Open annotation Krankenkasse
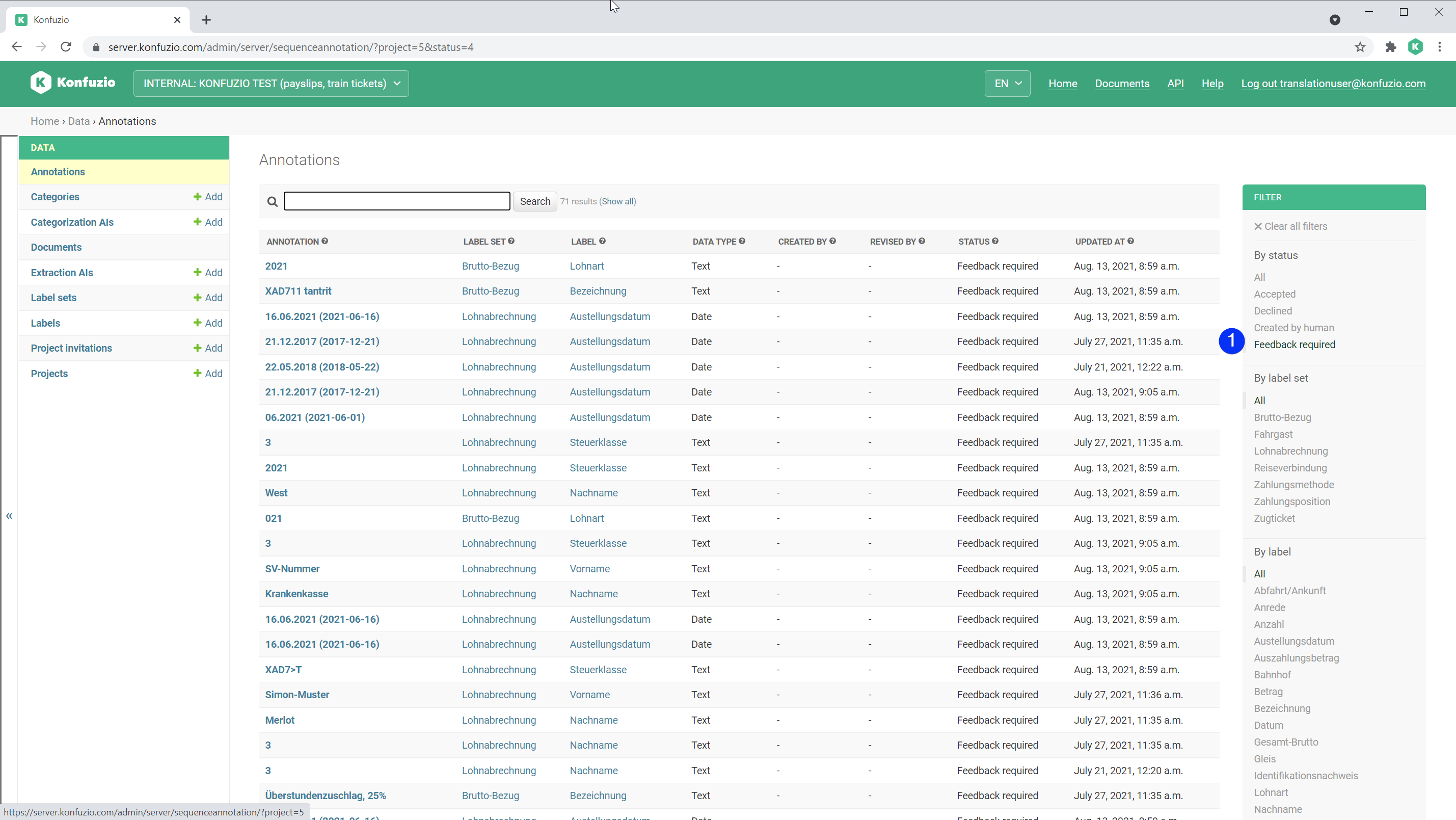Image resolution: width=1456 pixels, height=820 pixels. click(296, 594)
